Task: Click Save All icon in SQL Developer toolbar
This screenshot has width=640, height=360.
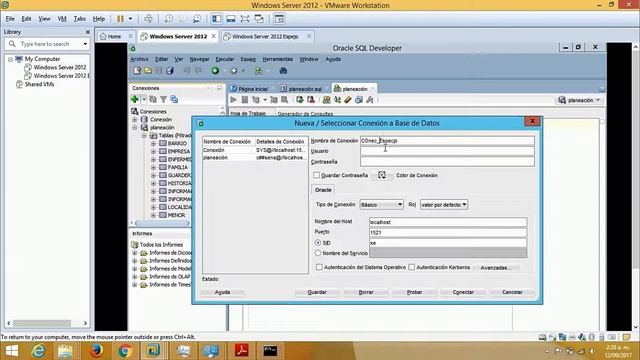Action: point(170,71)
